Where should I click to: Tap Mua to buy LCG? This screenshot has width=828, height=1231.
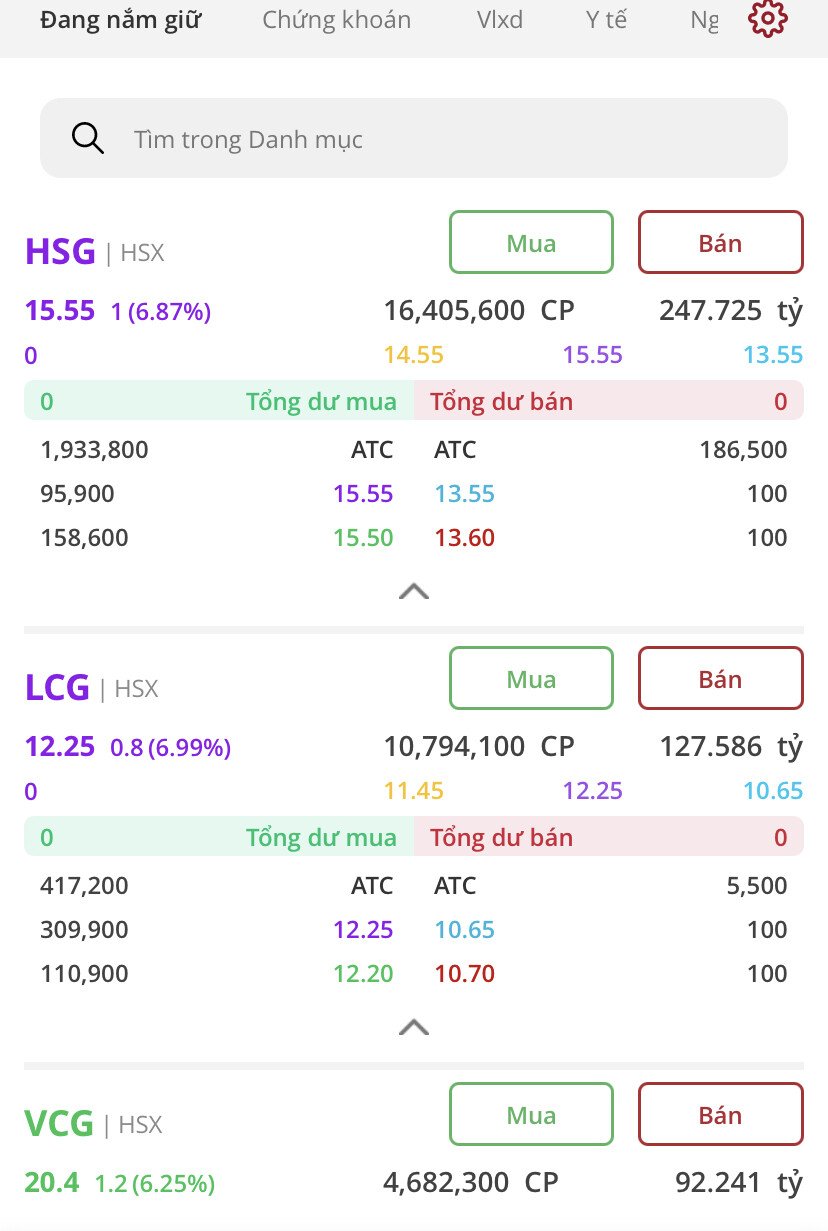click(531, 679)
